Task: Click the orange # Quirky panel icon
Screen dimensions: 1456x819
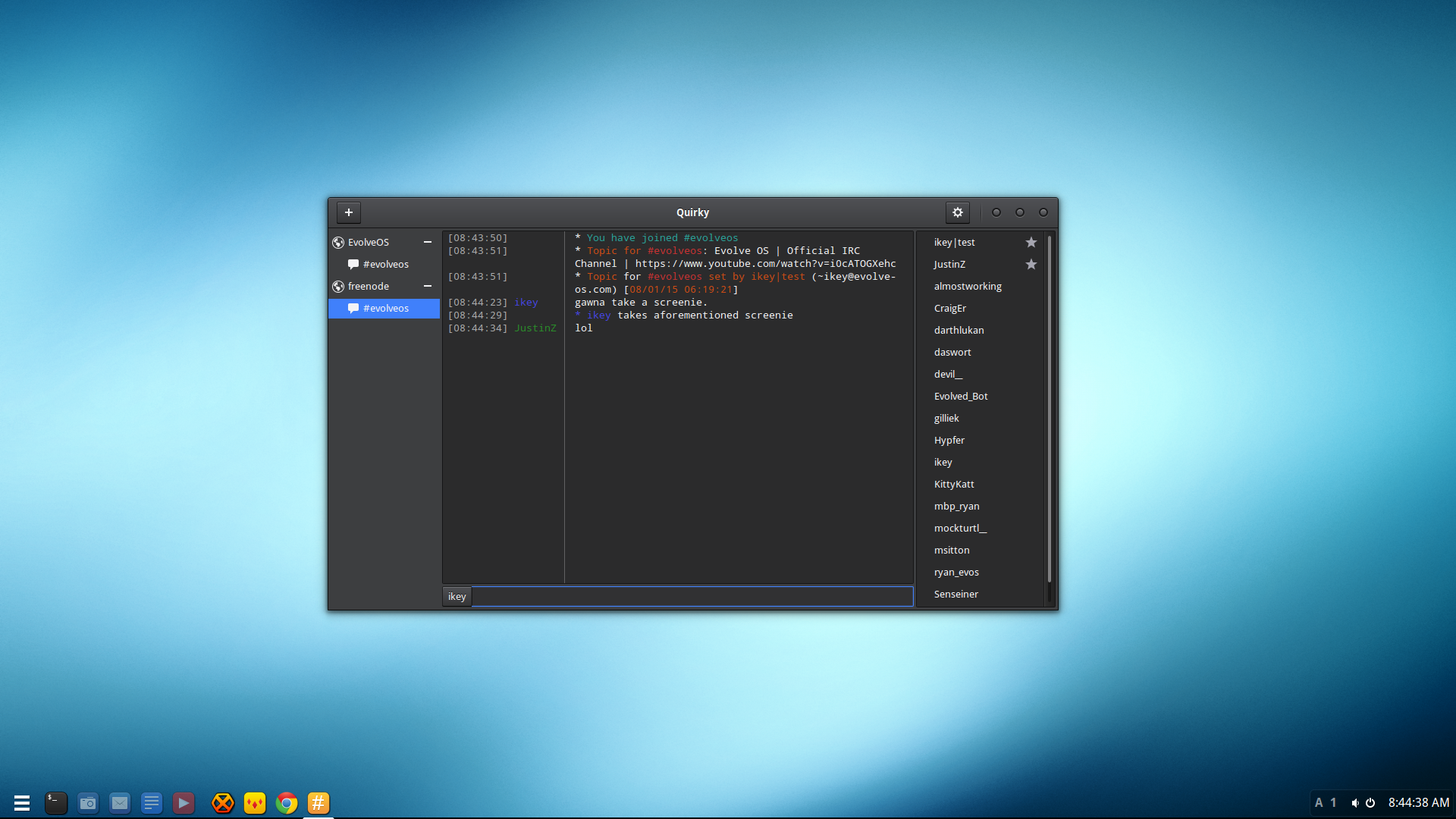Action: click(318, 803)
